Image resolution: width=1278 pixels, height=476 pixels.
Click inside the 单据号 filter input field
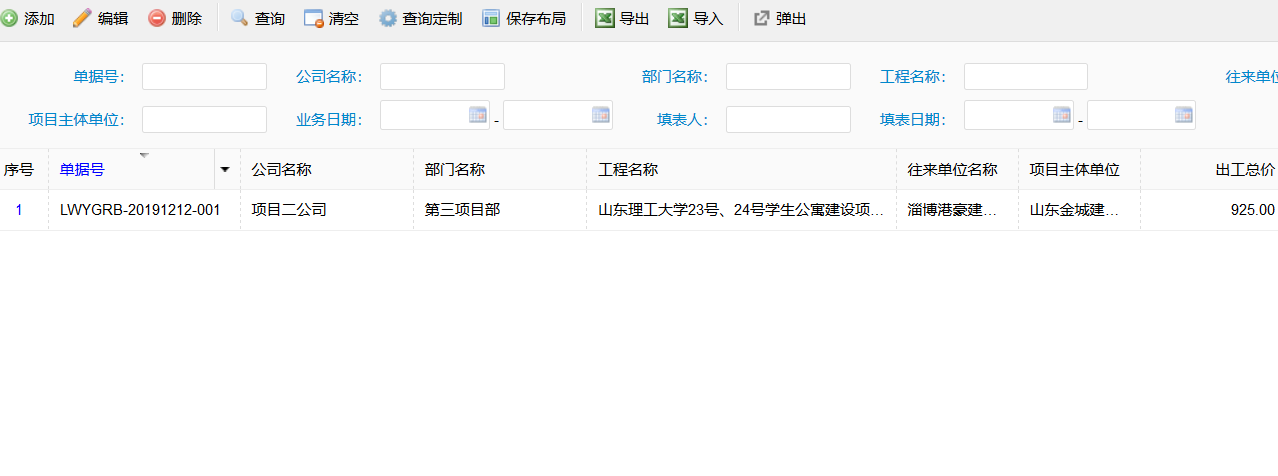[x=204, y=77]
